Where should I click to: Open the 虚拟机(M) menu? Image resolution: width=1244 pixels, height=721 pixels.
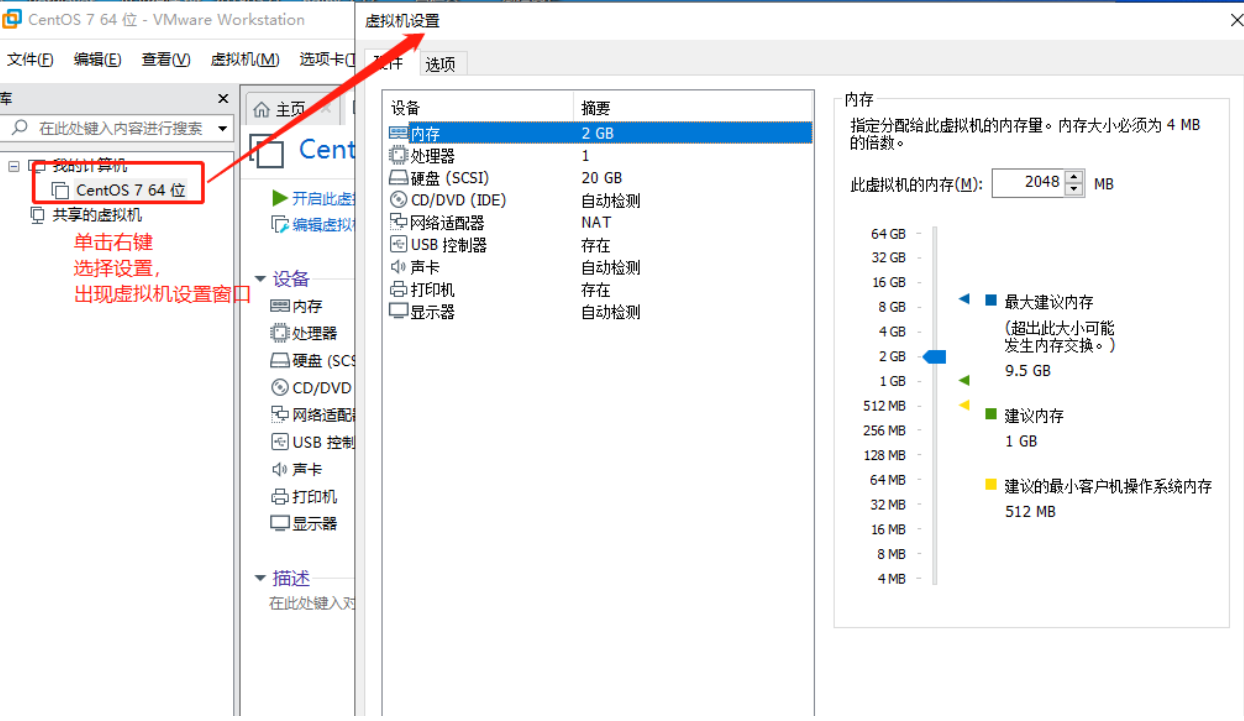[x=245, y=60]
